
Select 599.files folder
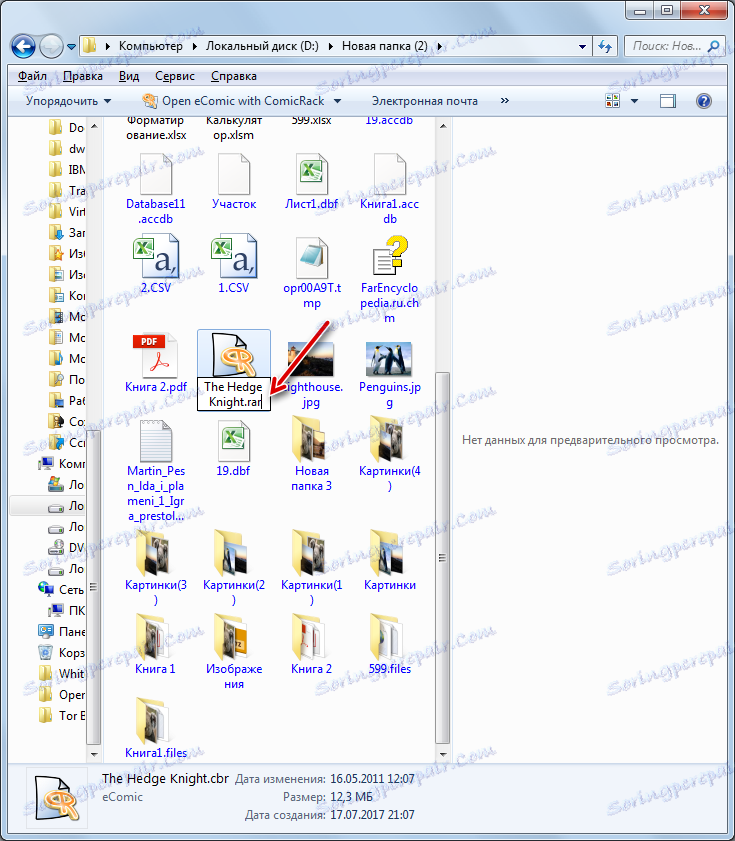tap(389, 645)
